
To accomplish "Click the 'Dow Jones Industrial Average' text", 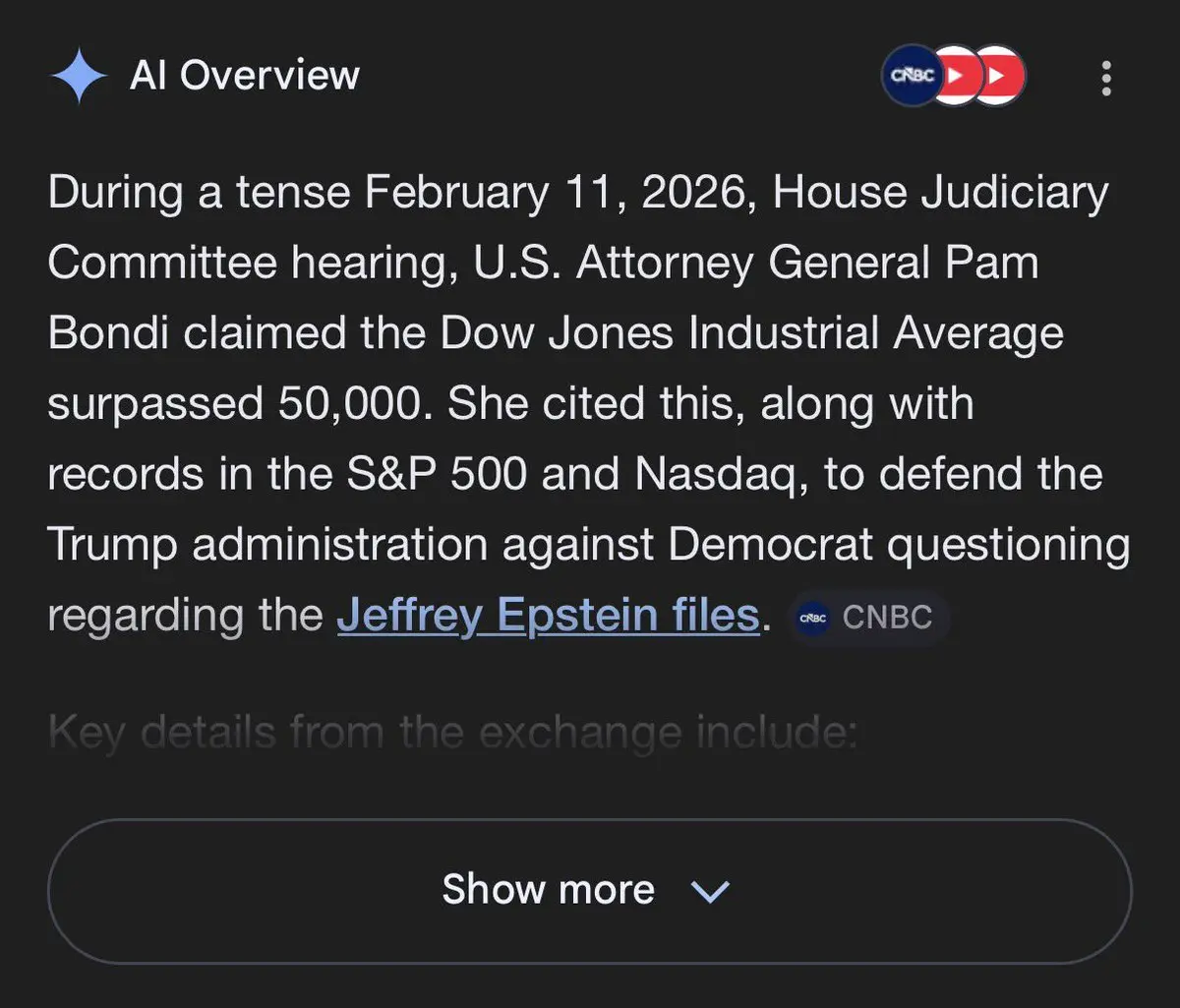I will click(x=751, y=333).
